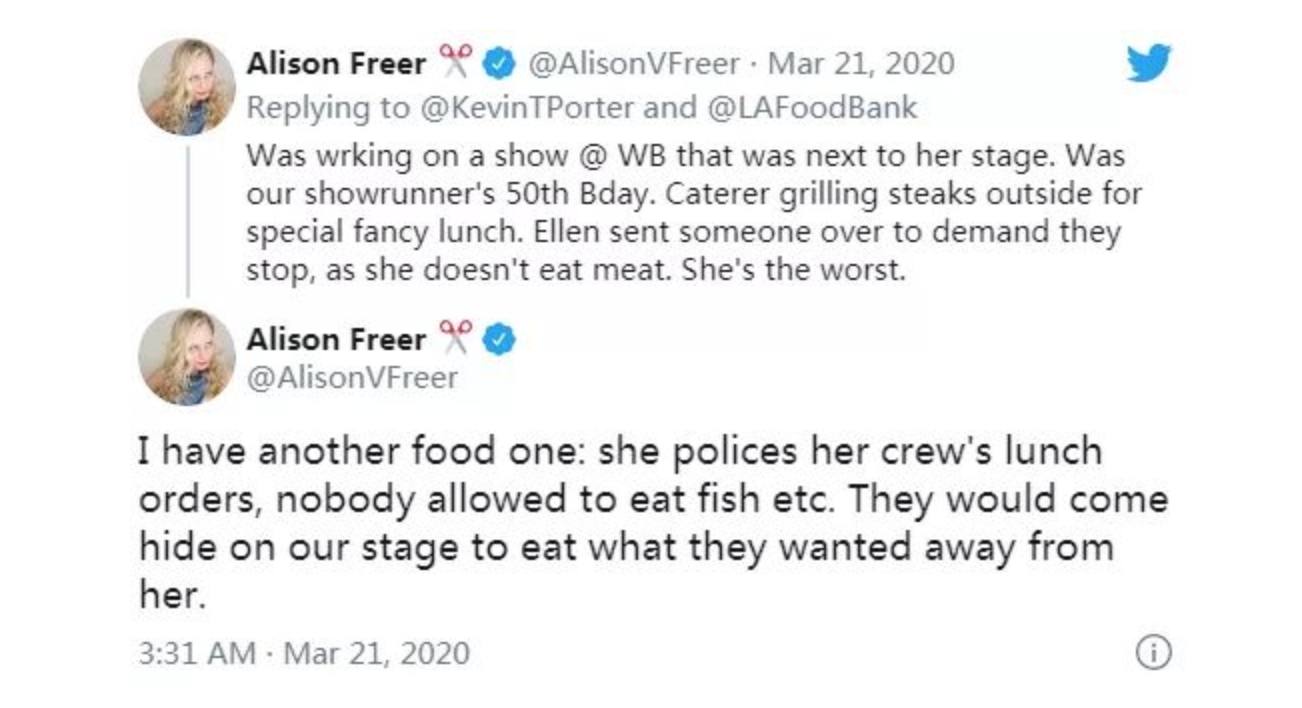The image size is (1302, 708).
Task: Click the info icon beside the timestamp
Action: point(1153,653)
